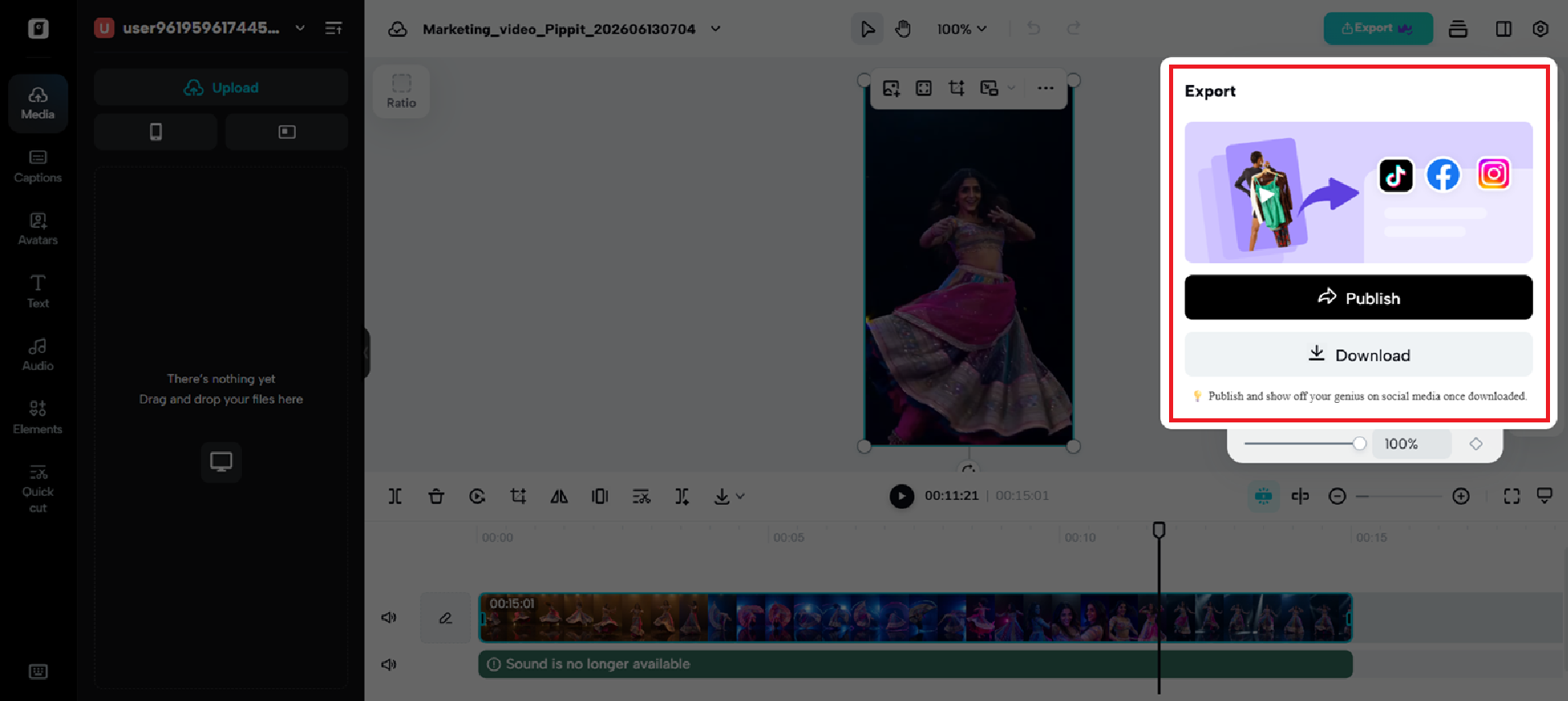Select the pointer select tool
The height and width of the screenshot is (701, 1568).
(867, 29)
